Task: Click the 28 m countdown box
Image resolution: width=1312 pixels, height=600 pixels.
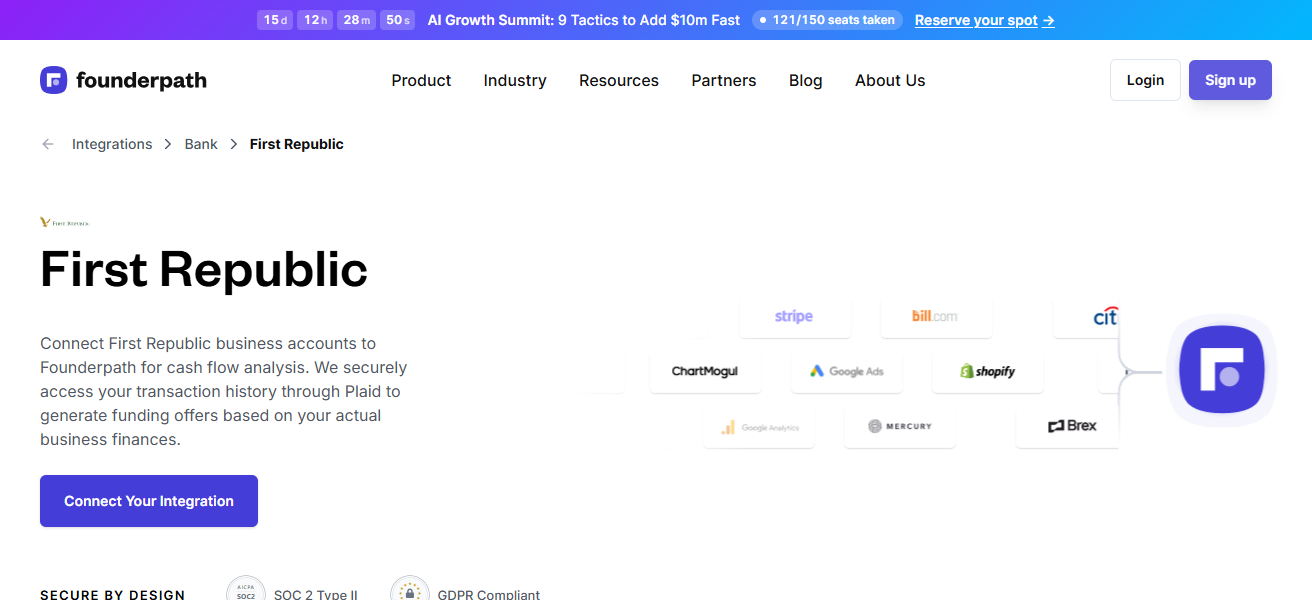Action: click(x=356, y=20)
